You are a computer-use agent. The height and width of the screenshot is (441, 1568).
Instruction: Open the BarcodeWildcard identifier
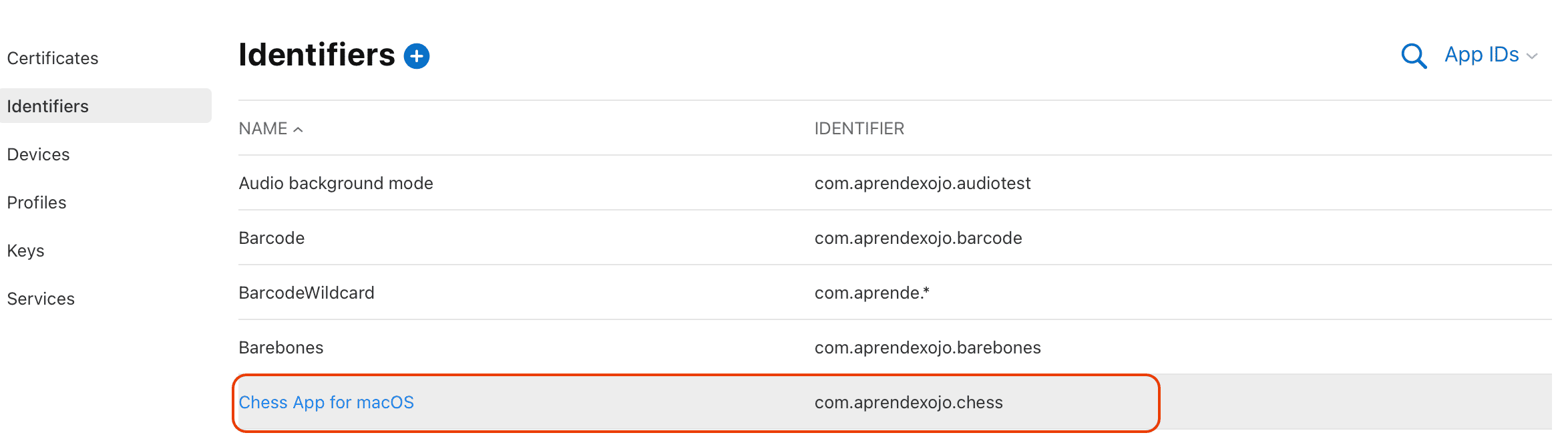[307, 293]
